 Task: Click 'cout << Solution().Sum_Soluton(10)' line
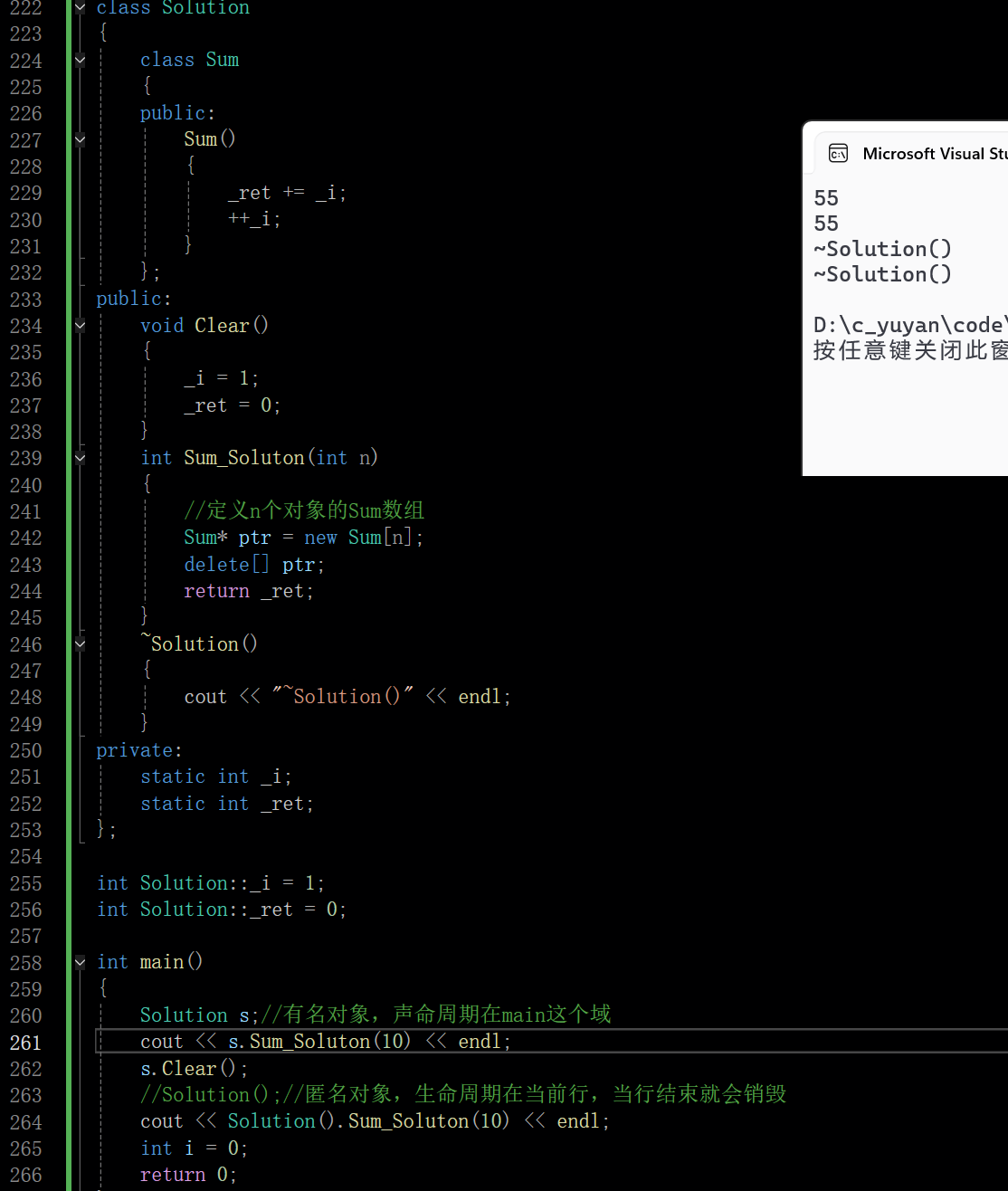pyautogui.click(x=376, y=1121)
